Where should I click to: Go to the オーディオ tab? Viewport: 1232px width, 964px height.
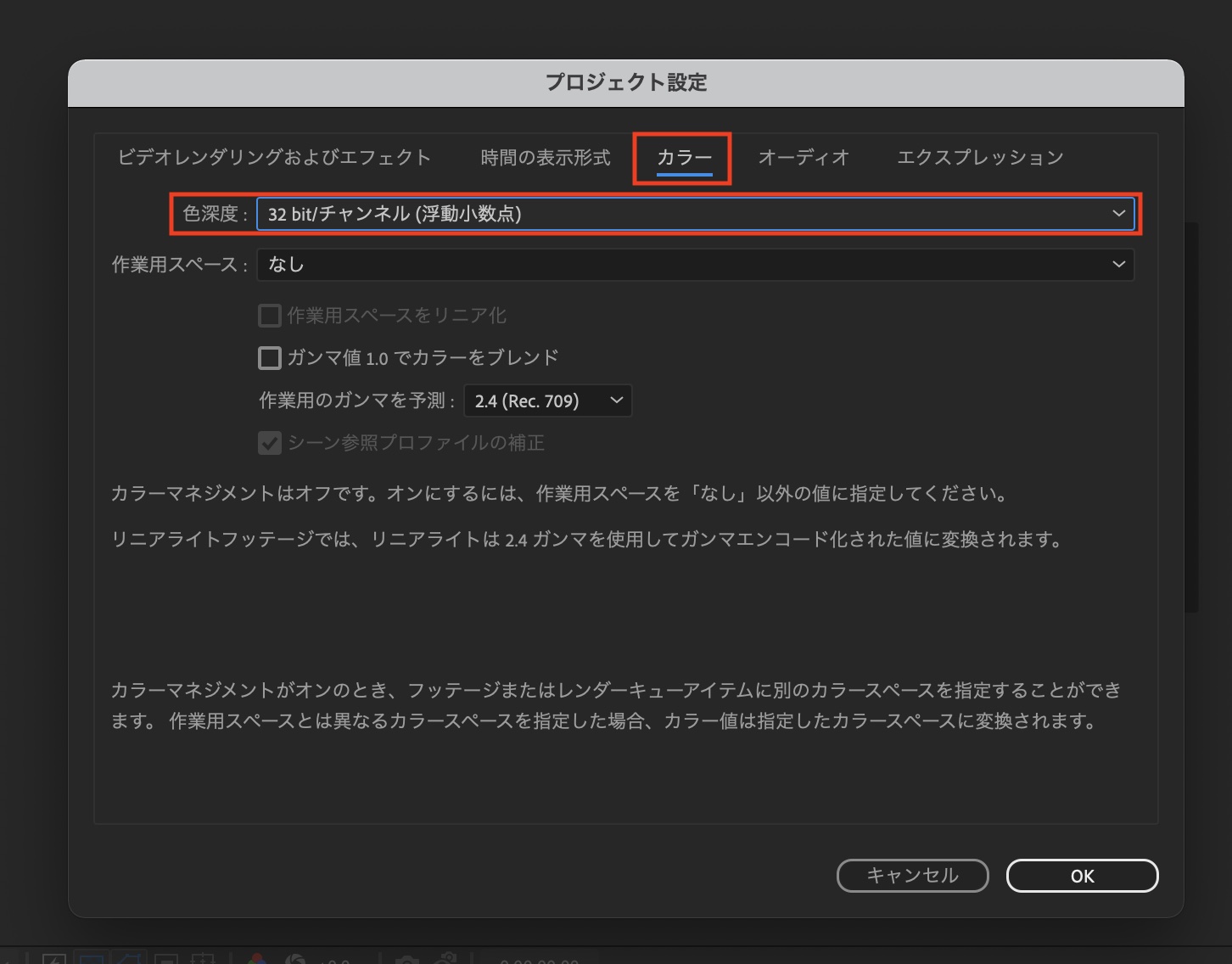(803, 158)
